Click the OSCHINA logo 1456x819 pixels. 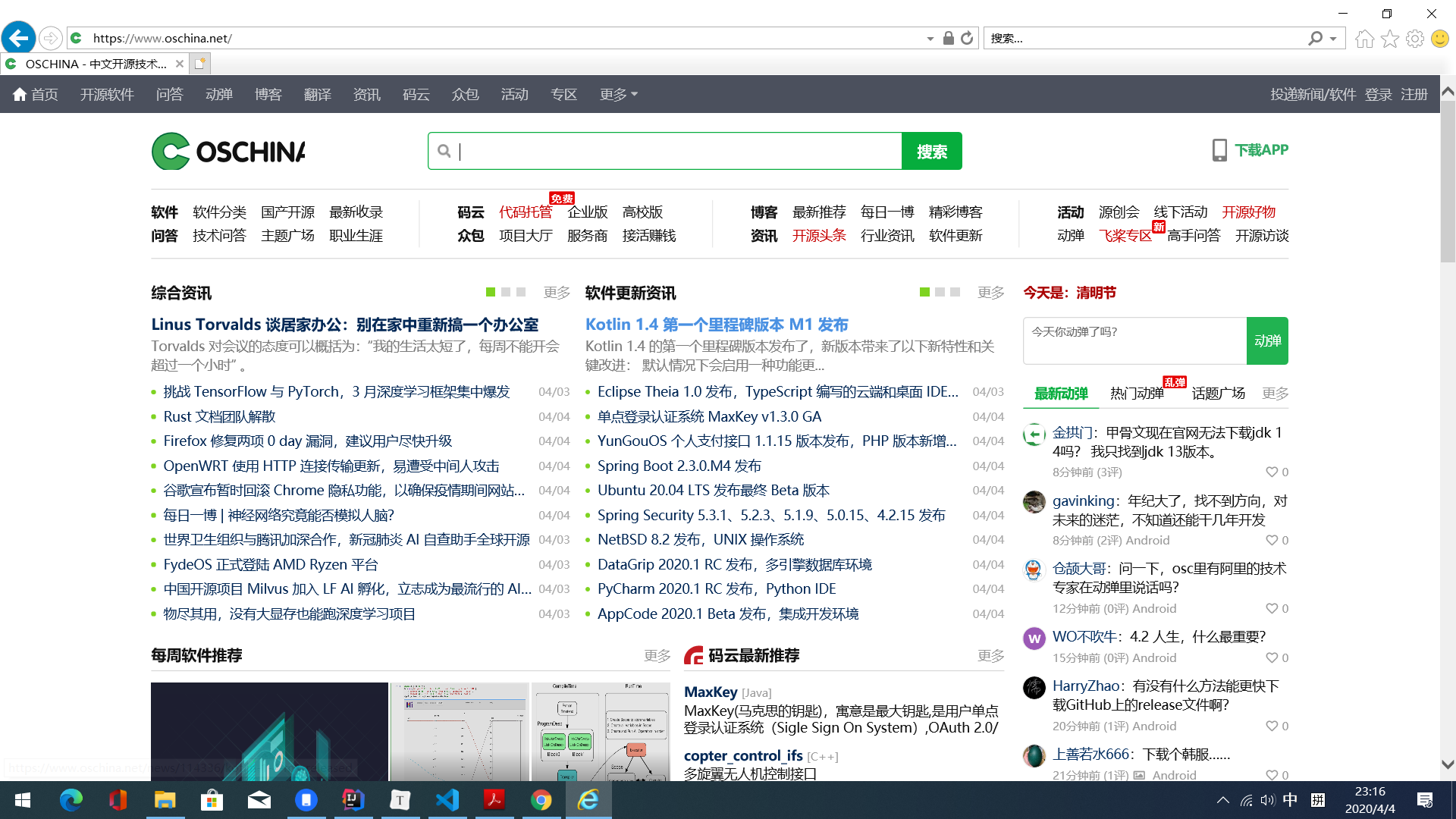(x=228, y=151)
